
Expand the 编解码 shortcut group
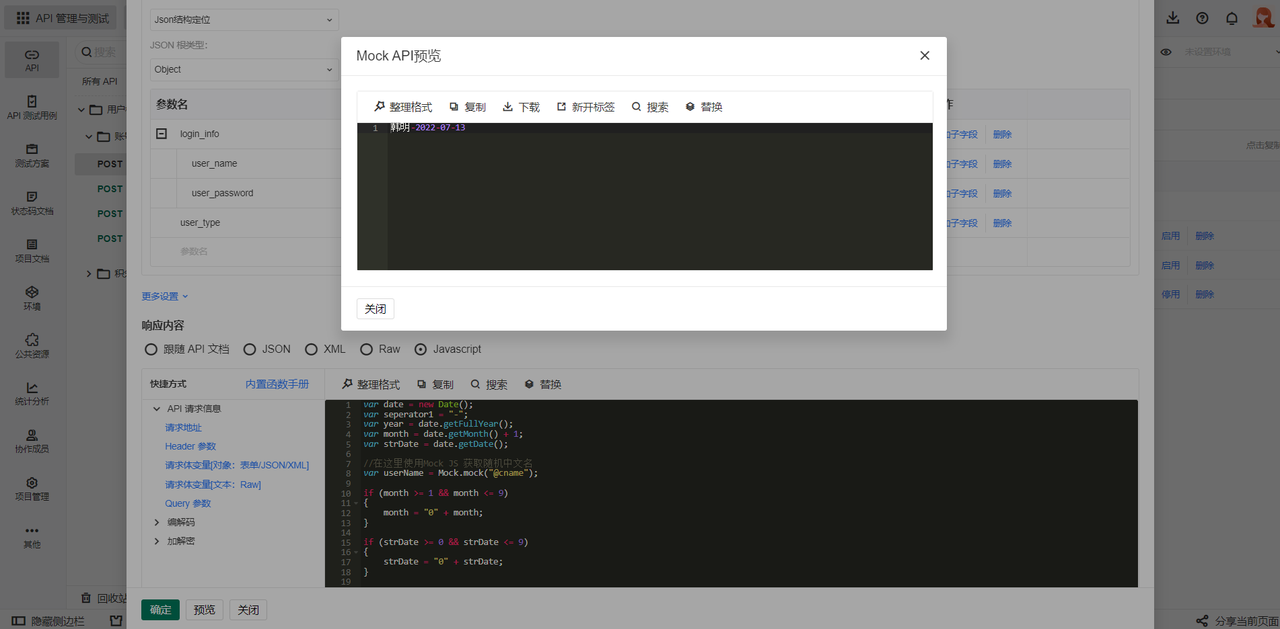[x=157, y=522]
